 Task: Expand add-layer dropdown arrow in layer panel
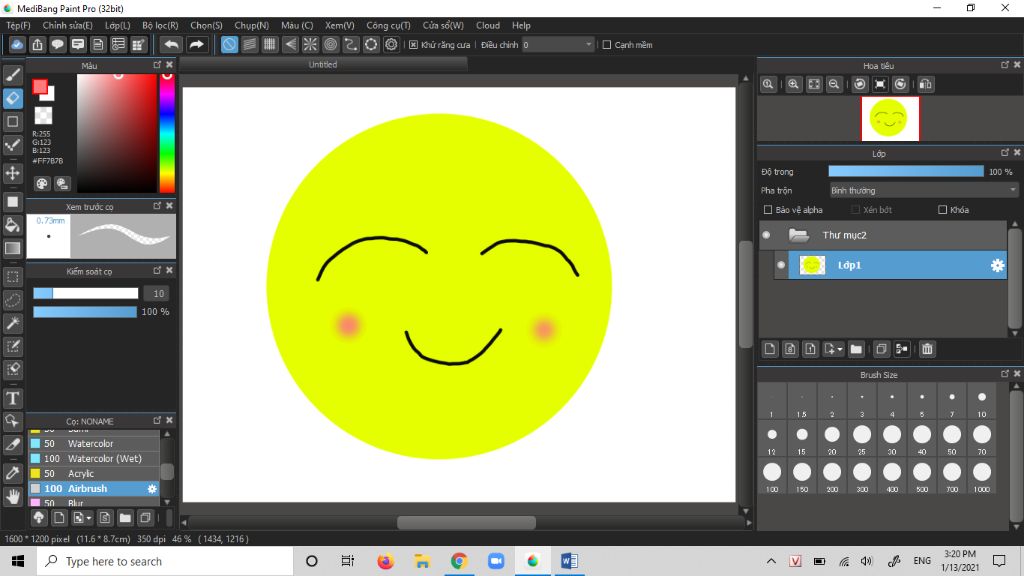click(x=840, y=349)
